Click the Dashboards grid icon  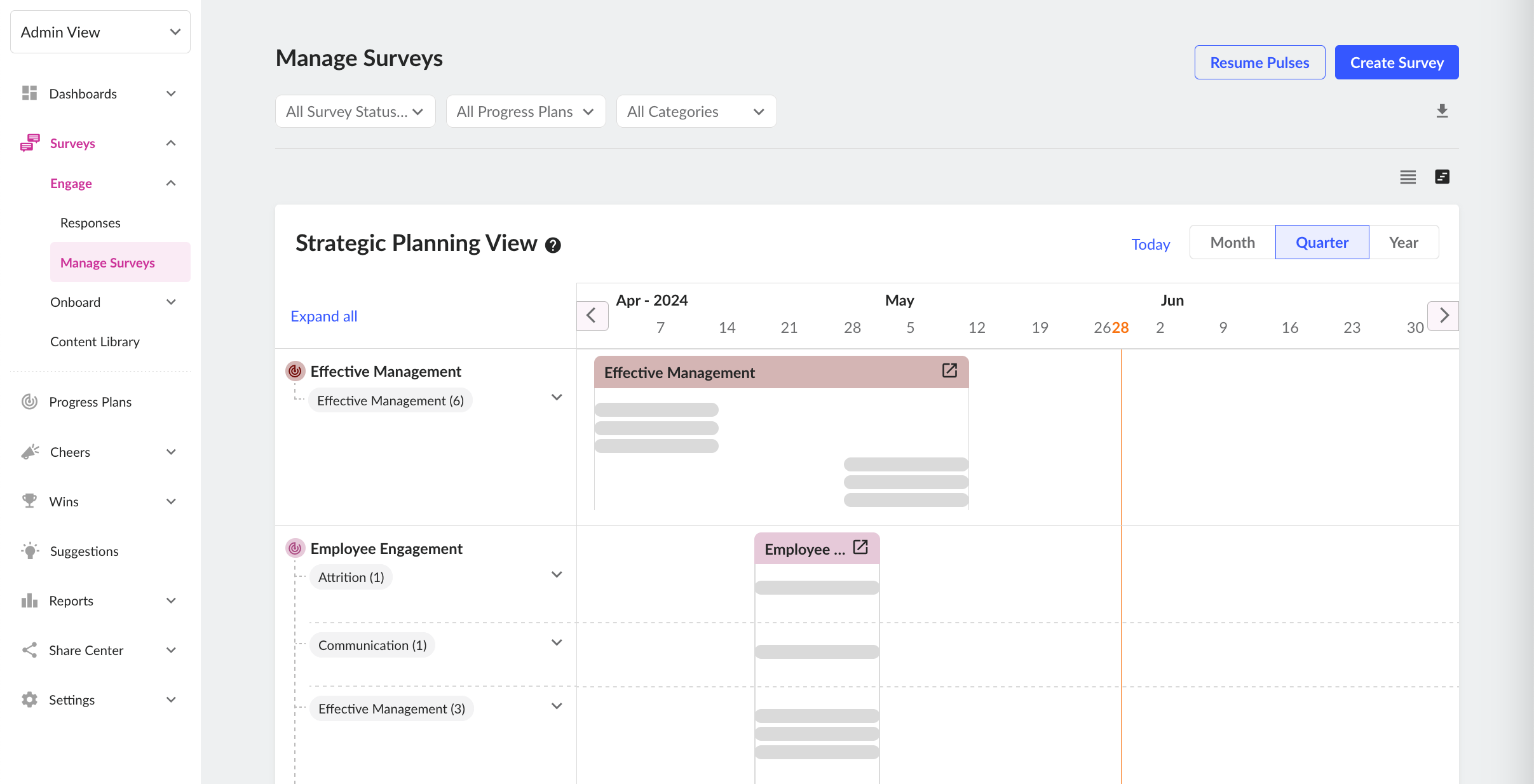click(29, 93)
